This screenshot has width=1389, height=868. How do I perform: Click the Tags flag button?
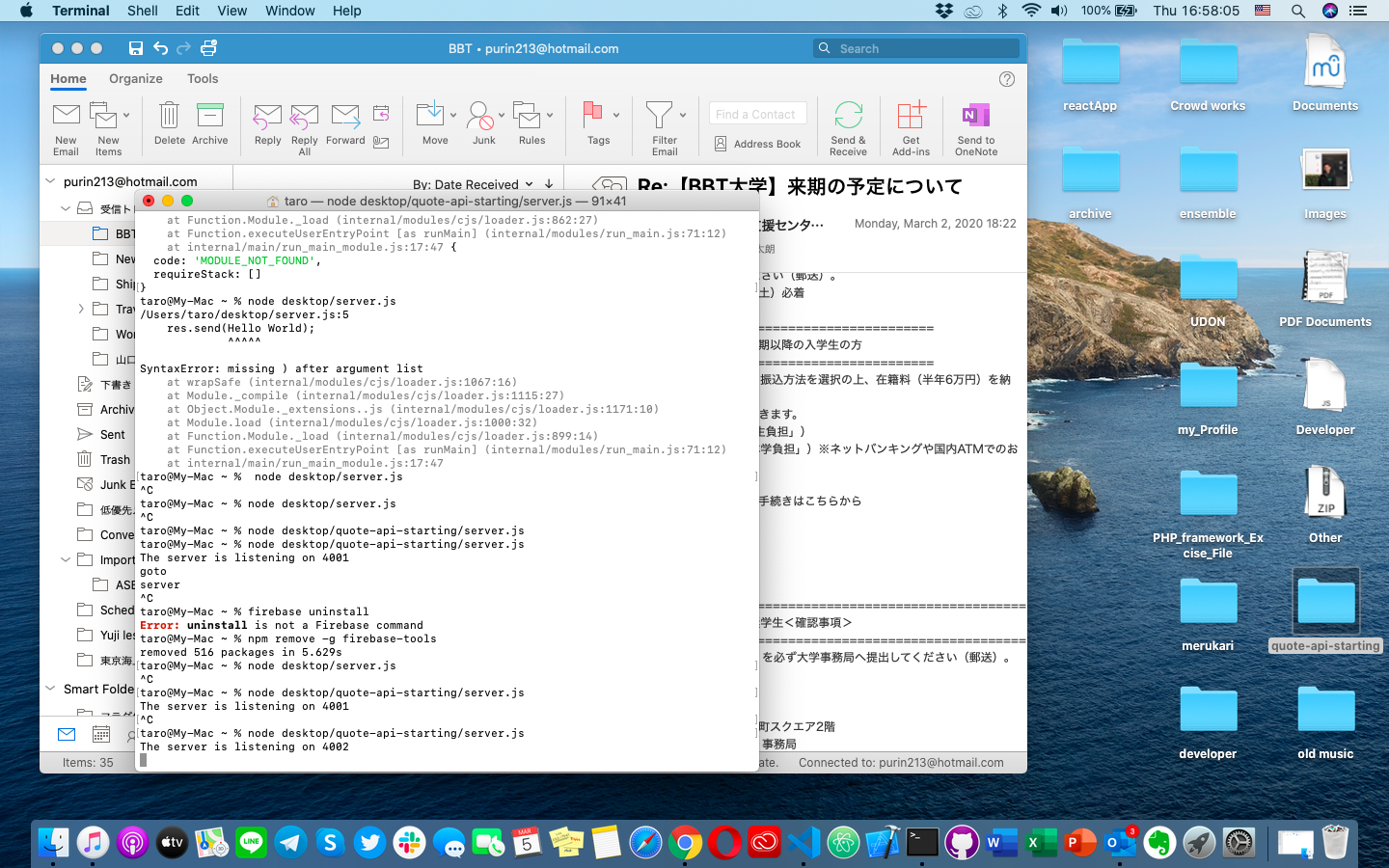tap(598, 123)
